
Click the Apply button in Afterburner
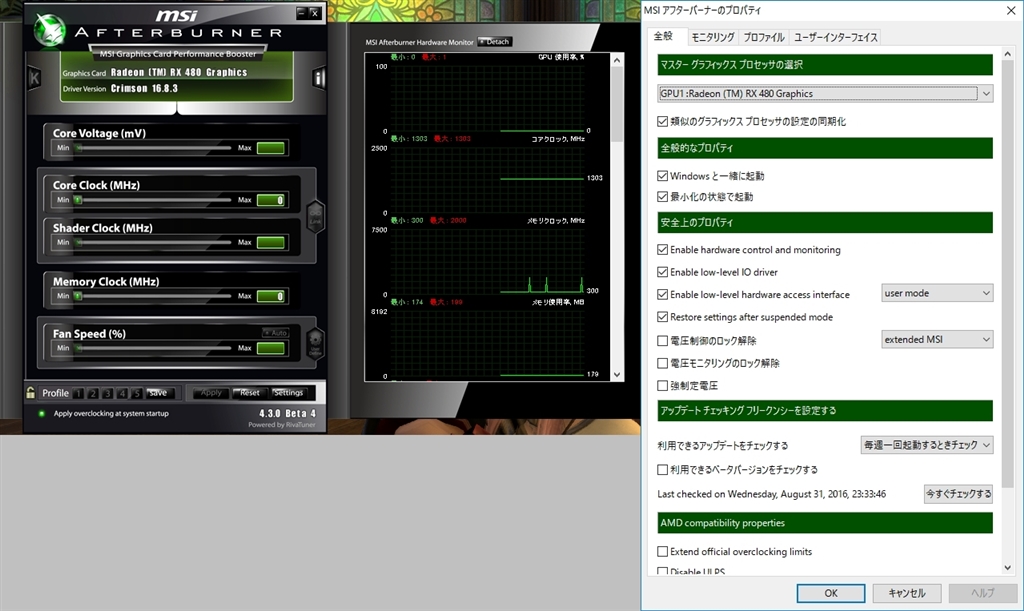tap(211, 393)
